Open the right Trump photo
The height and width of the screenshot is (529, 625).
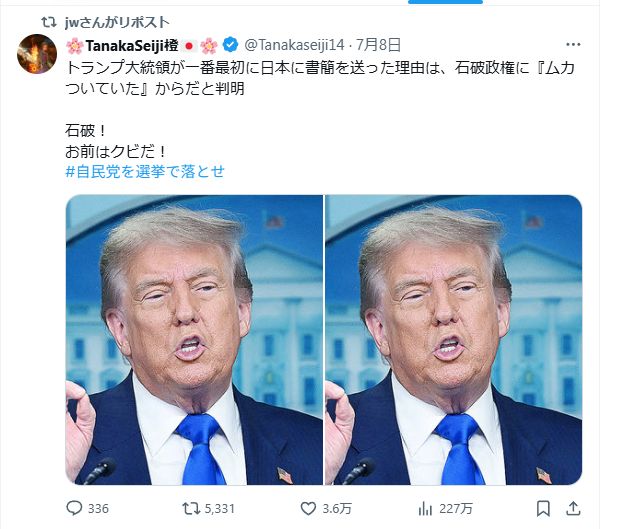[454, 340]
